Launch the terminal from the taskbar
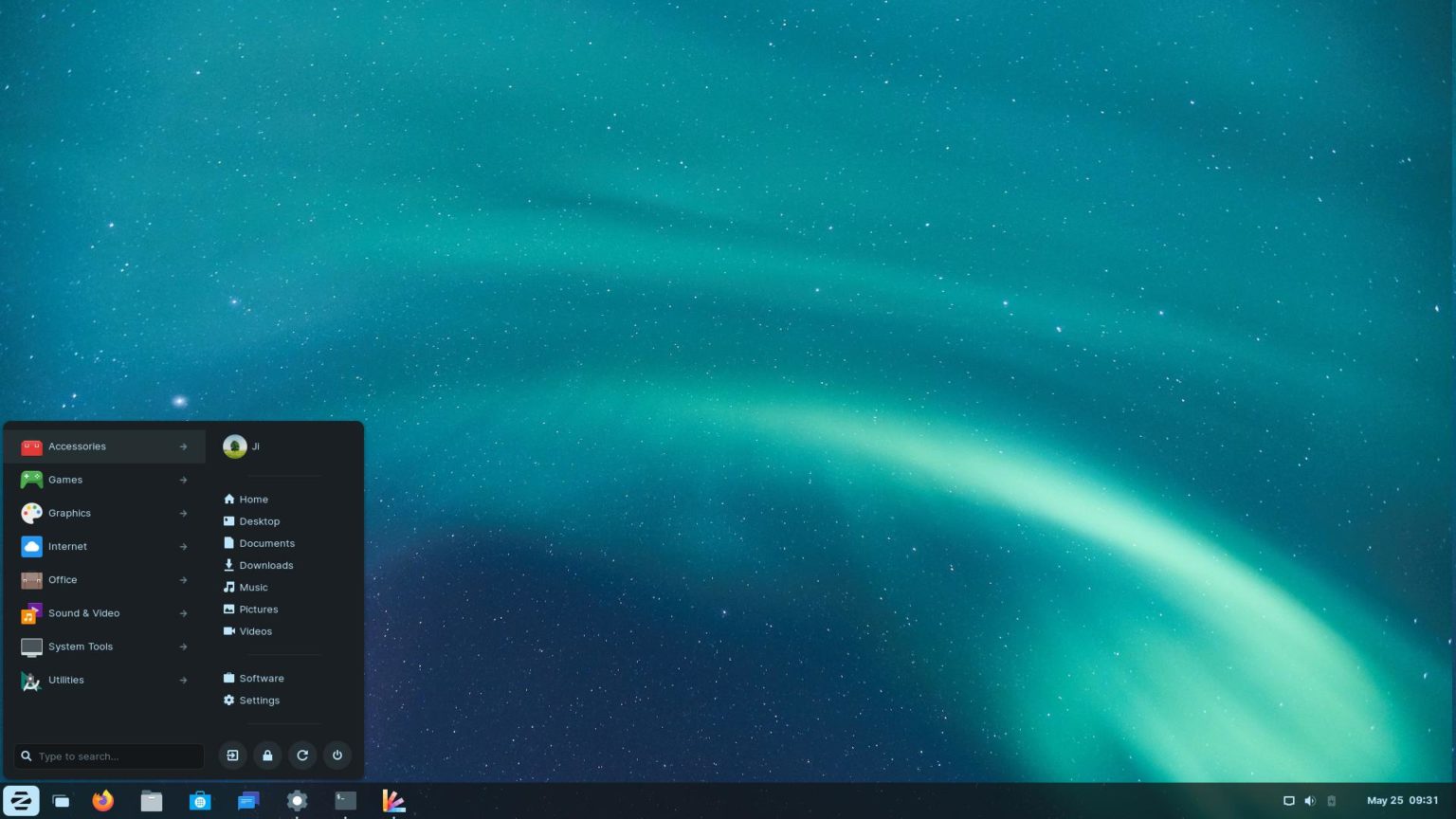Viewport: 1456px width, 819px height. (x=345, y=801)
